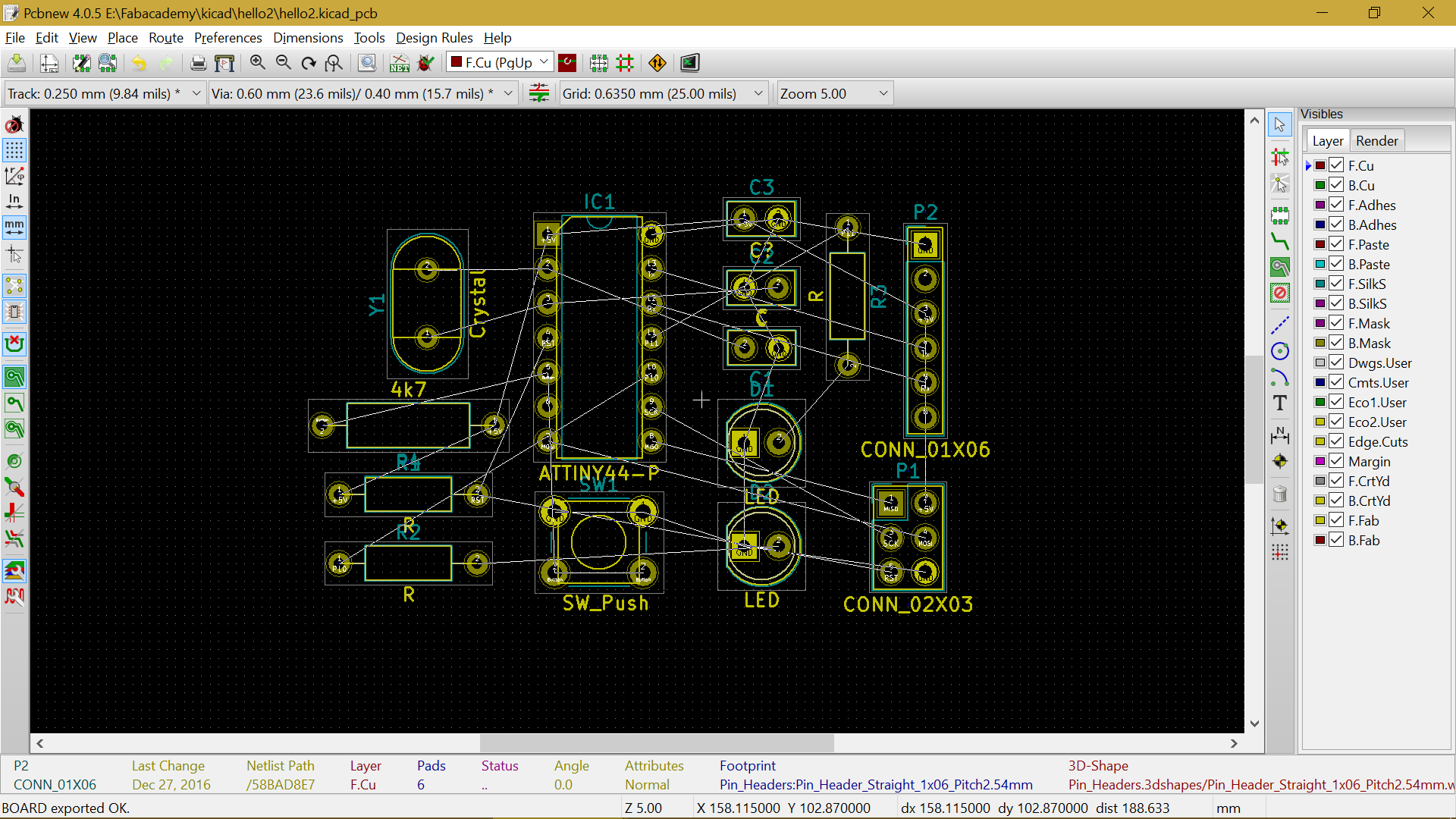Image resolution: width=1456 pixels, height=819 pixels.
Task: Click the B.Cu green color swatch
Action: point(1319,185)
